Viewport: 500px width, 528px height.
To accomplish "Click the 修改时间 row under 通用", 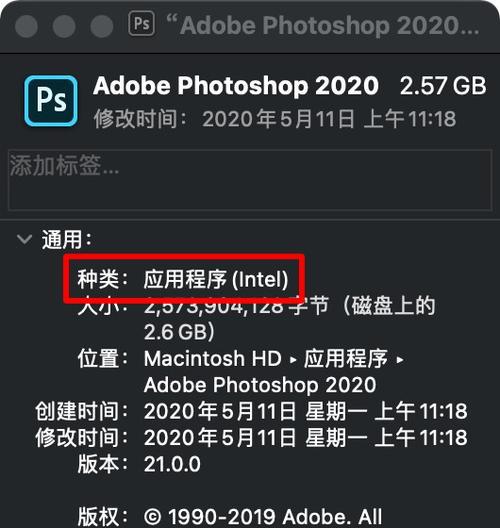I will click(251, 437).
